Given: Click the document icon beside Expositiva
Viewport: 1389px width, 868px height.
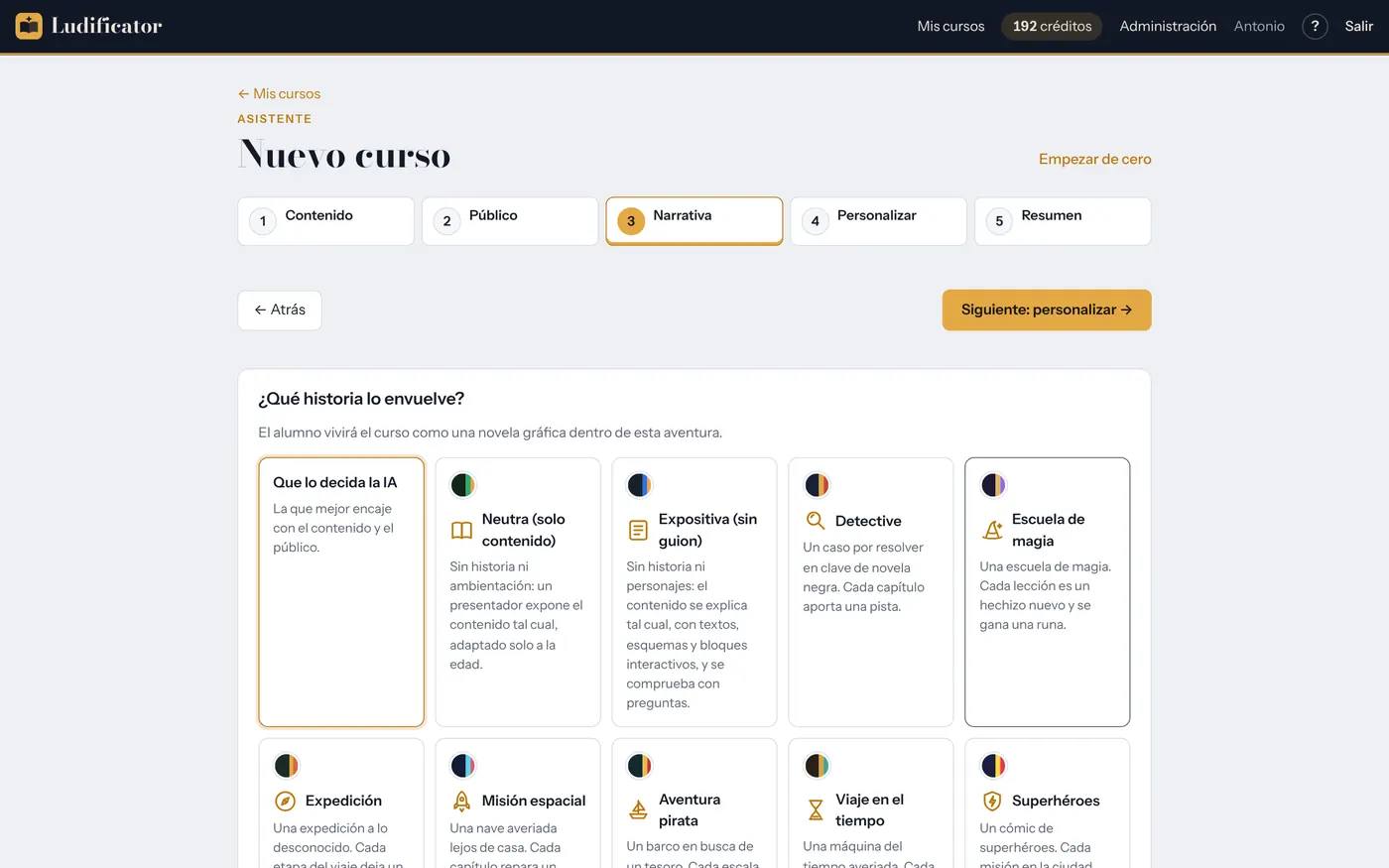Looking at the screenshot, I should pos(638,530).
